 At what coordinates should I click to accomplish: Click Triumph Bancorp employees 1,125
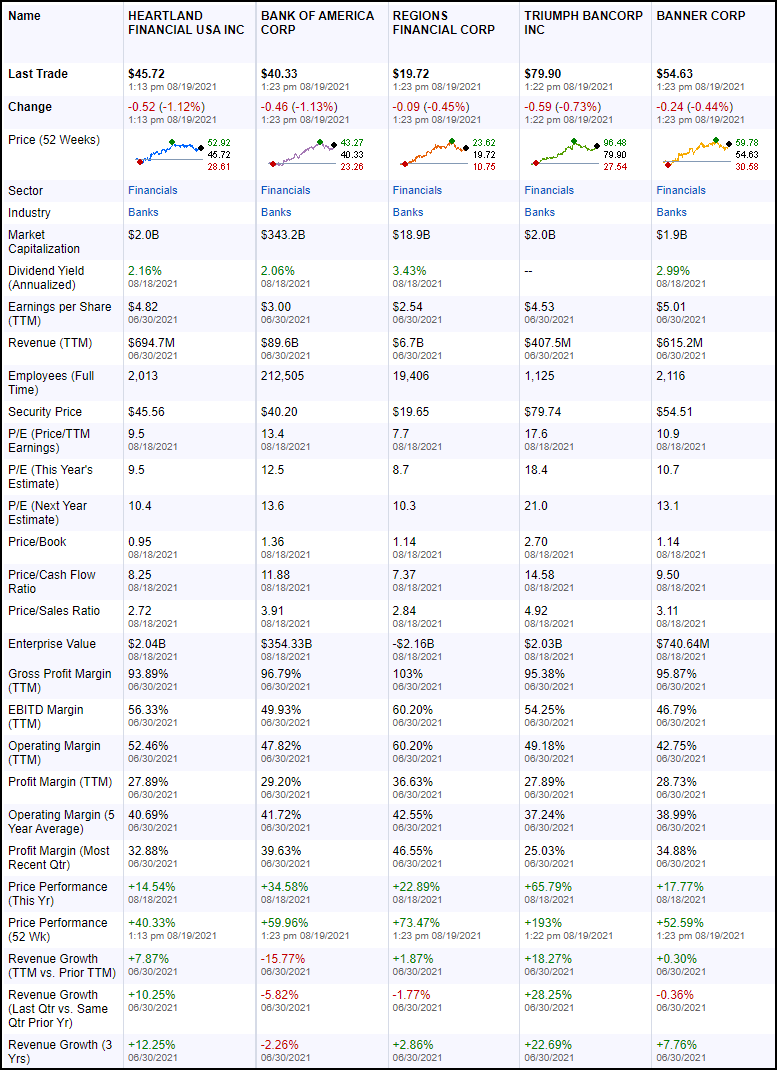point(540,376)
